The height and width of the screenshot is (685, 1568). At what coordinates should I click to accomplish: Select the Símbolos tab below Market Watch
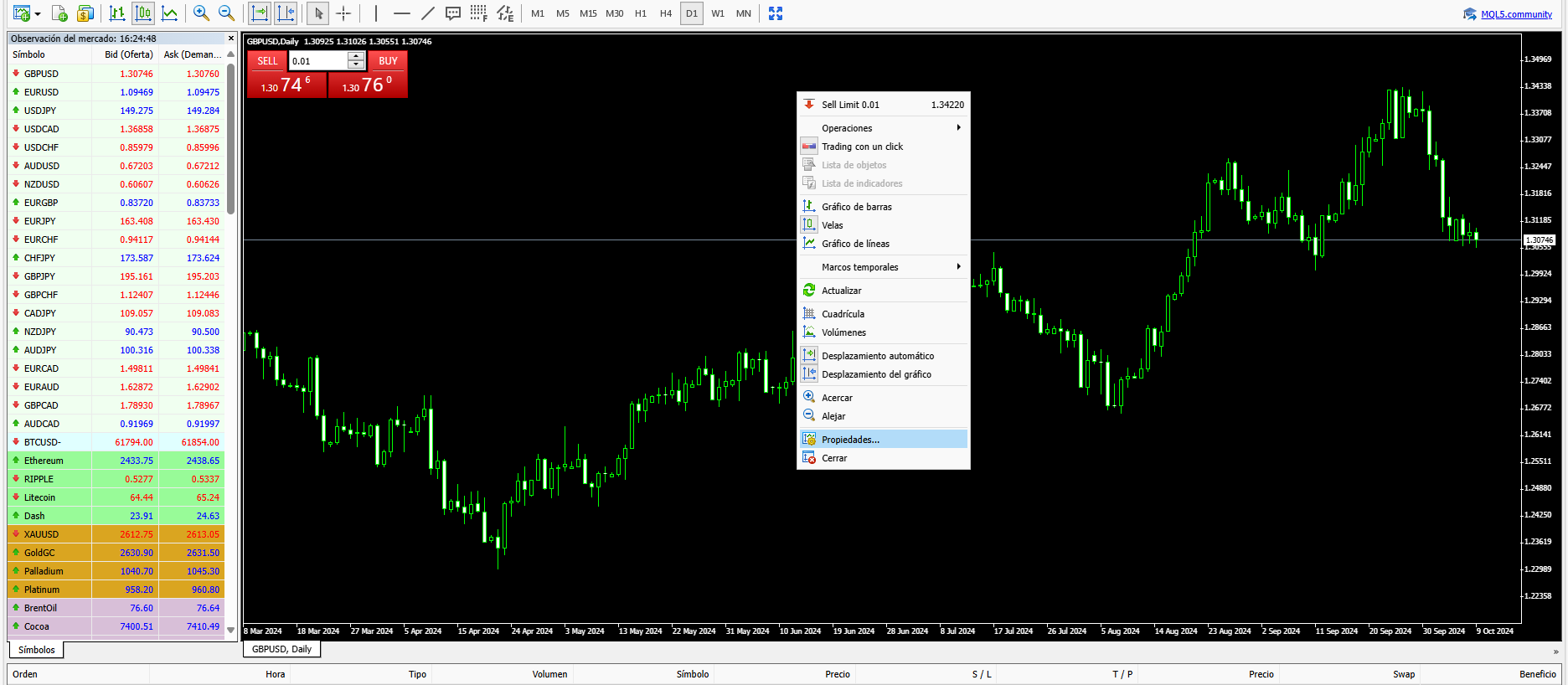pos(37,650)
